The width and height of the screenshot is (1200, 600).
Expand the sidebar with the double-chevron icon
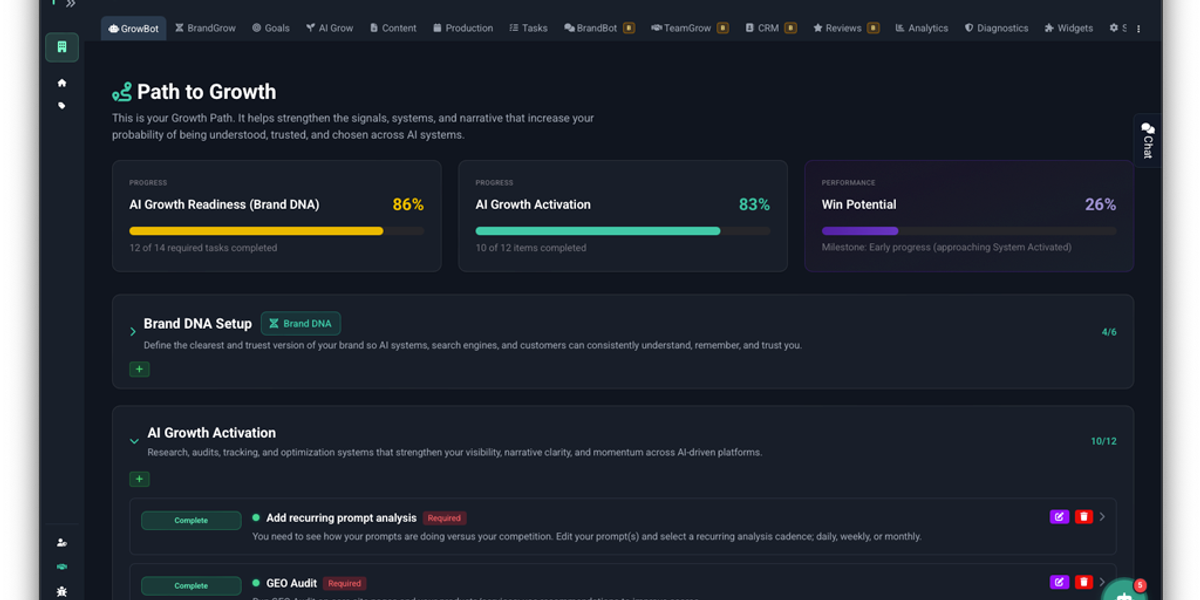[71, 4]
